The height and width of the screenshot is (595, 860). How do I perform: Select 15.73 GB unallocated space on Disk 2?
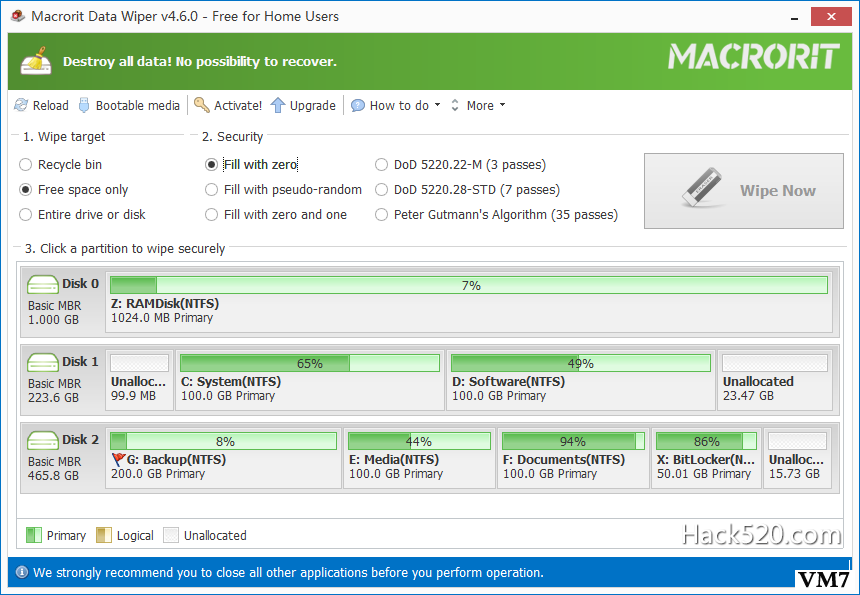pyautogui.click(x=797, y=458)
